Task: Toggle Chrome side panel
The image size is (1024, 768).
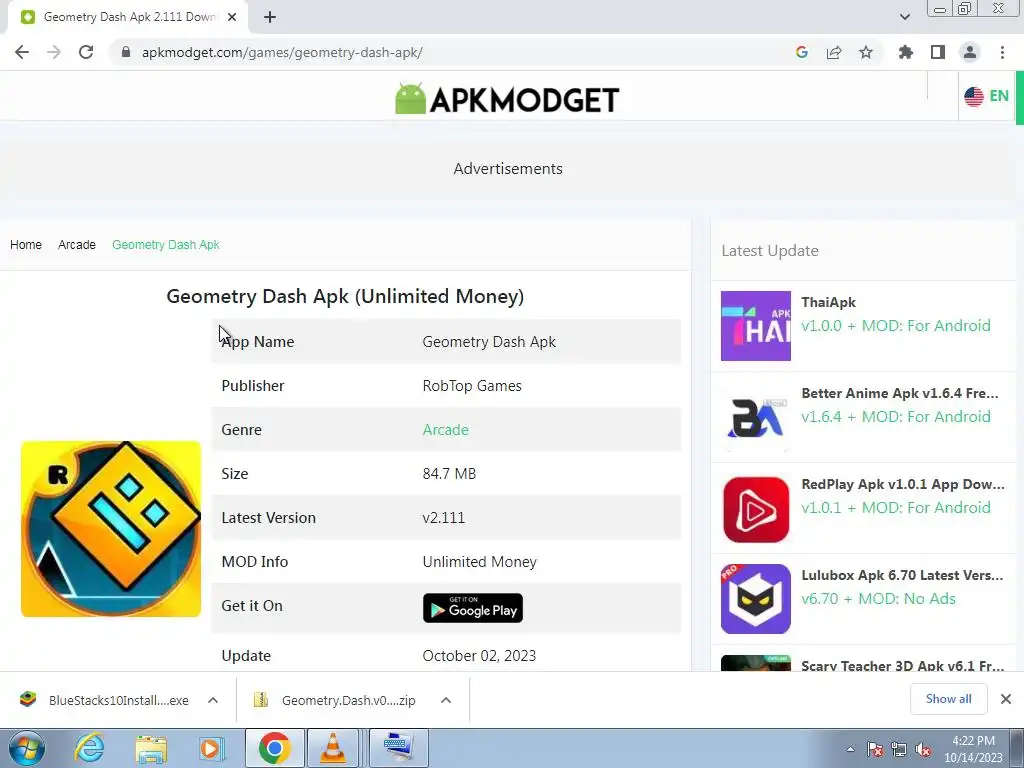Action: (x=938, y=52)
